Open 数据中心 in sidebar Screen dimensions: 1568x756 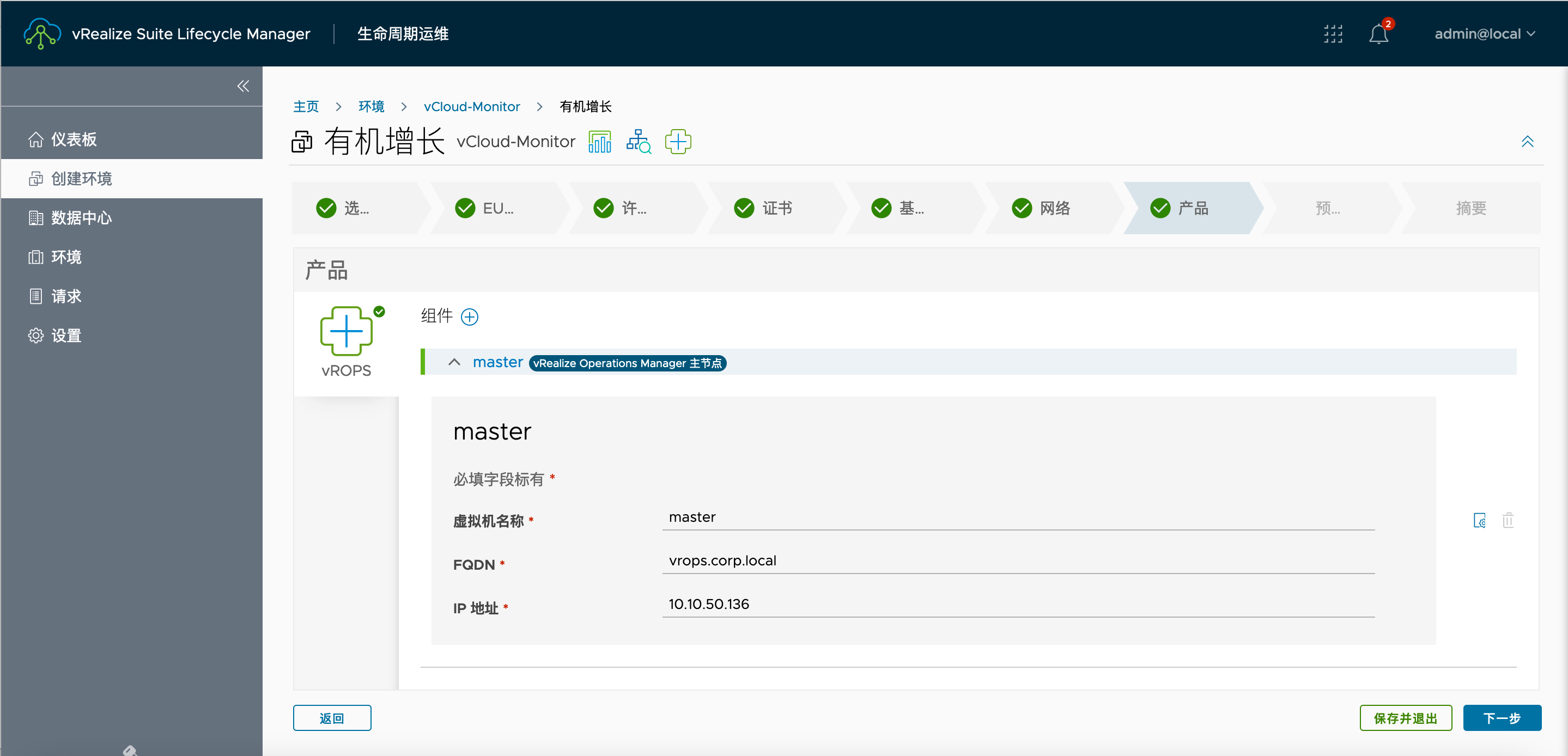tap(131, 218)
